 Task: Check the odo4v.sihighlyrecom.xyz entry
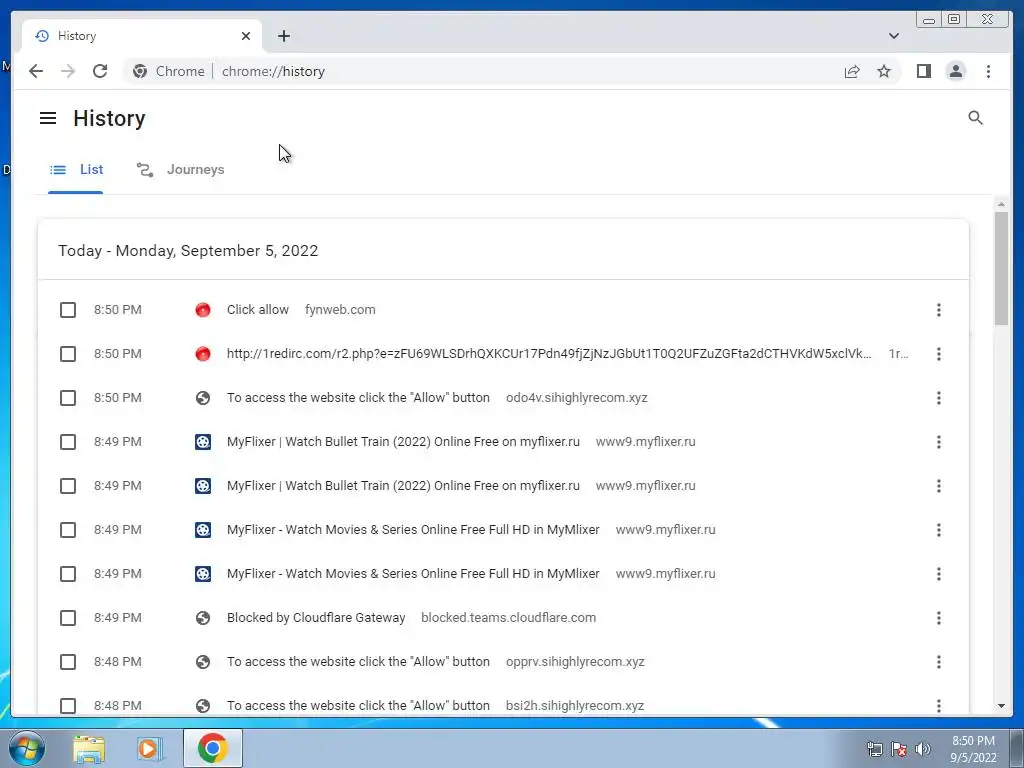coord(68,398)
